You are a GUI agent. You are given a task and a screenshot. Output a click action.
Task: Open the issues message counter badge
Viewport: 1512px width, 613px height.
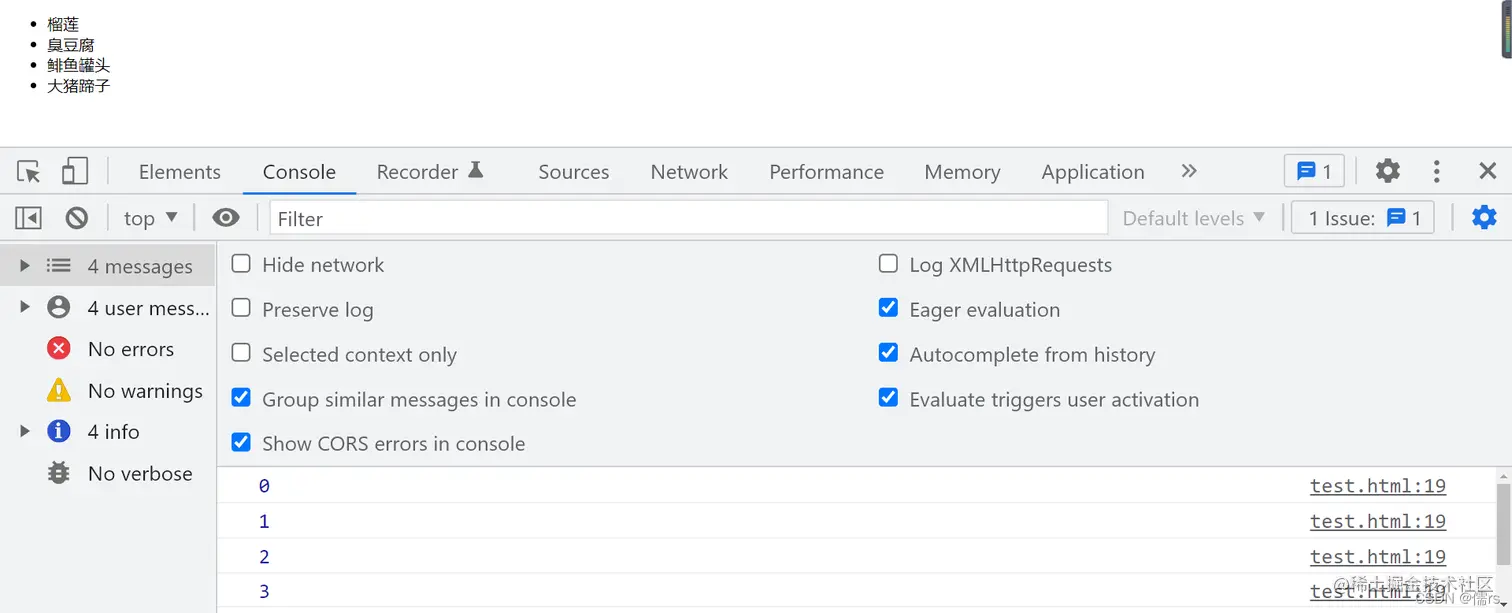[x=1314, y=171]
